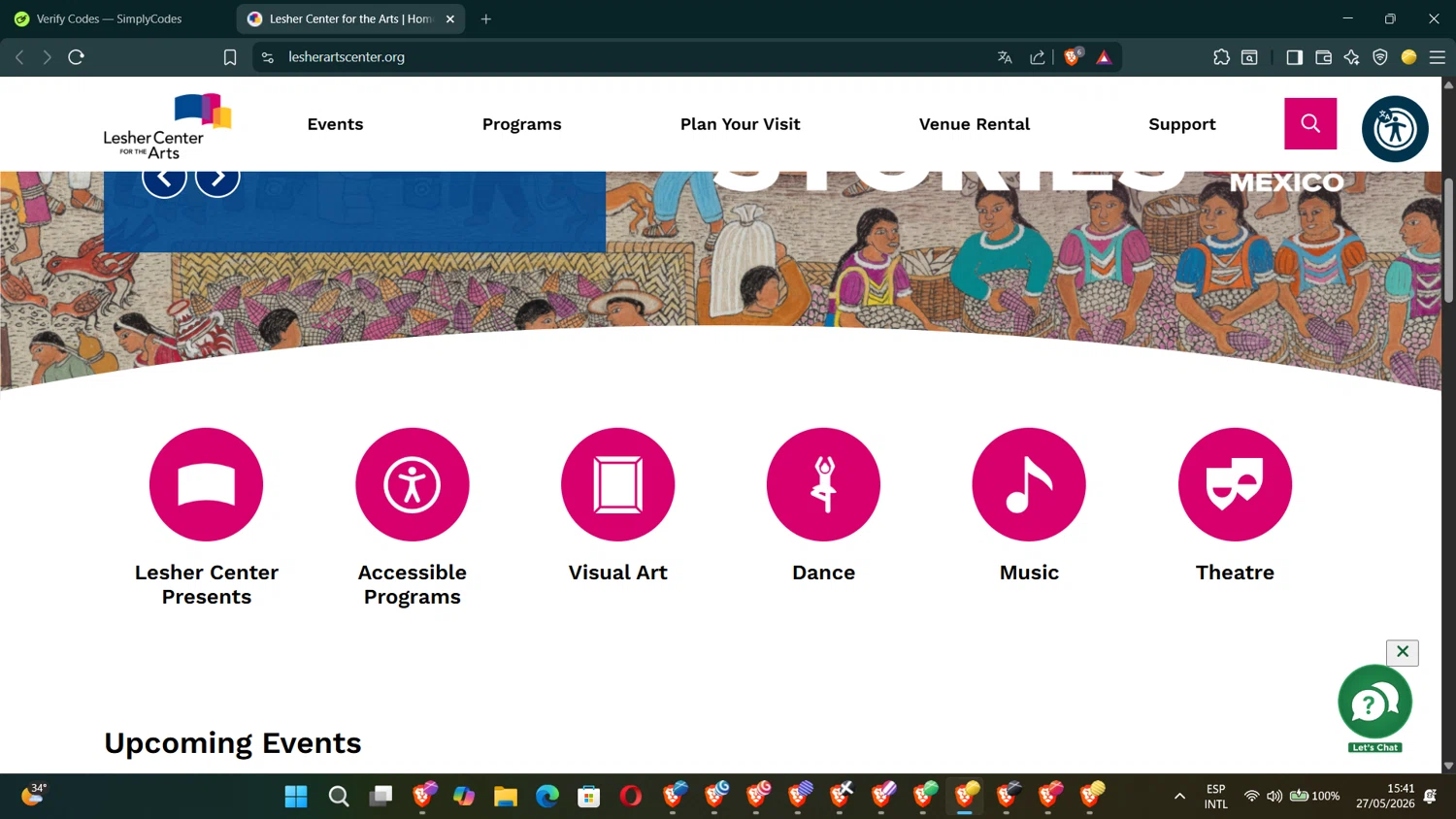Check the battery status at 100%
Screen dimensions: 1456x819
pyautogui.click(x=1314, y=797)
